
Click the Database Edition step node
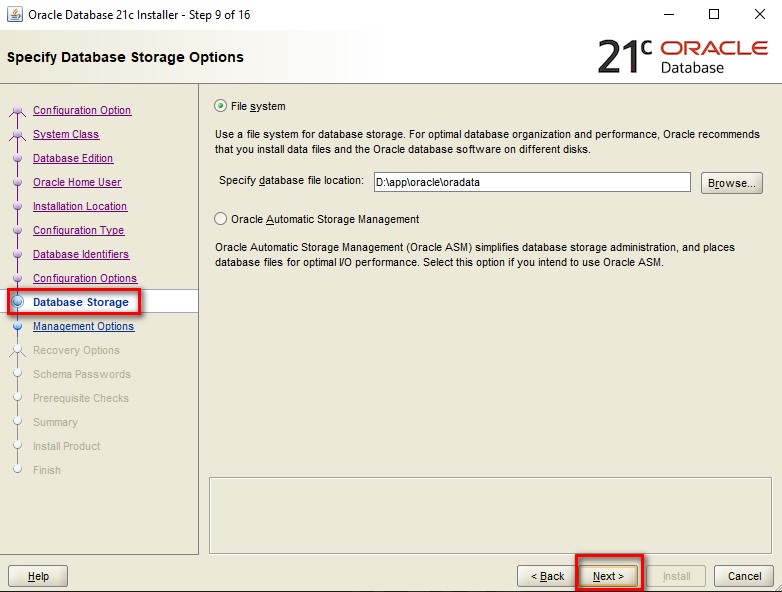click(17, 158)
